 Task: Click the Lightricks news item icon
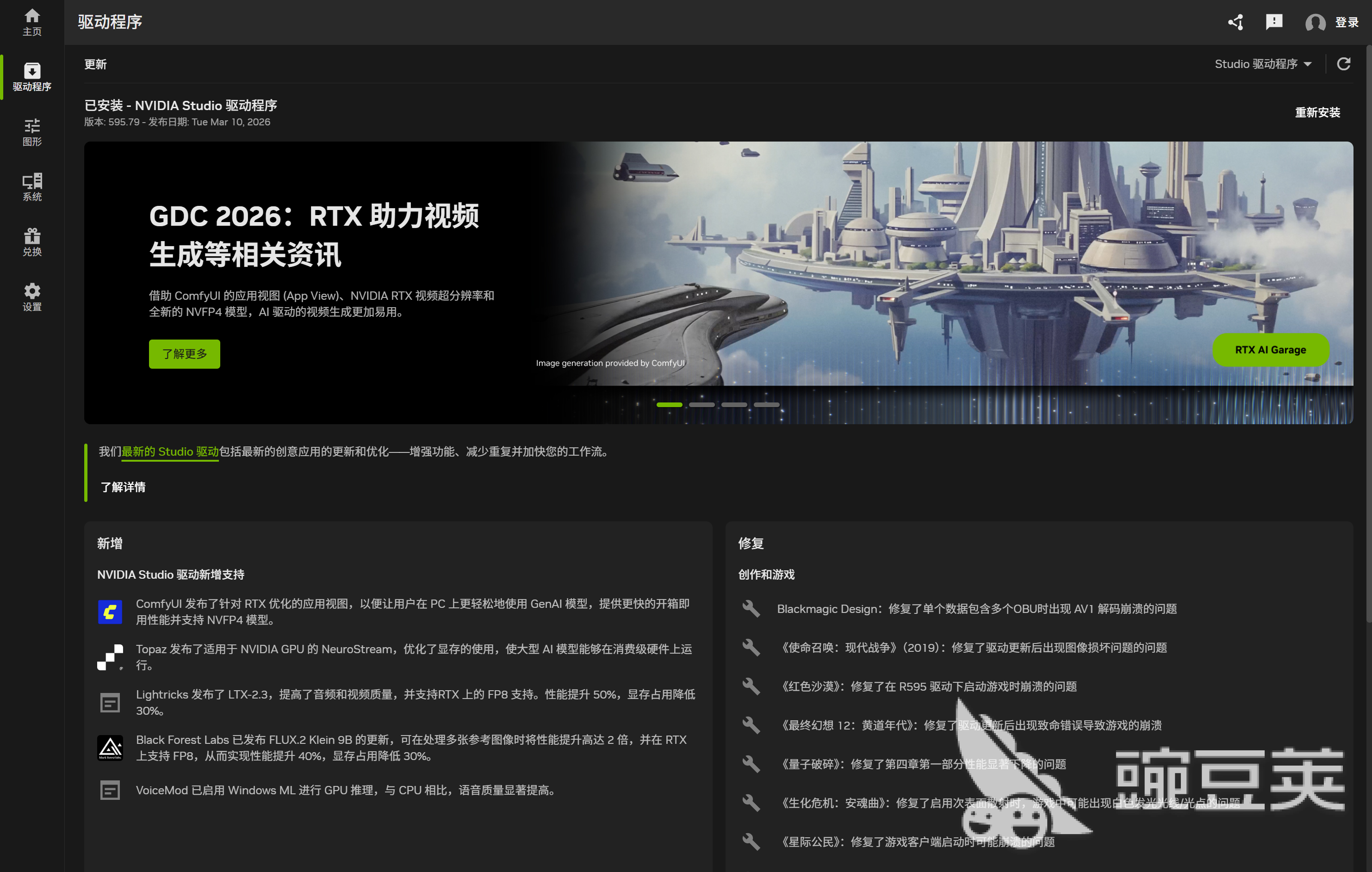110,702
